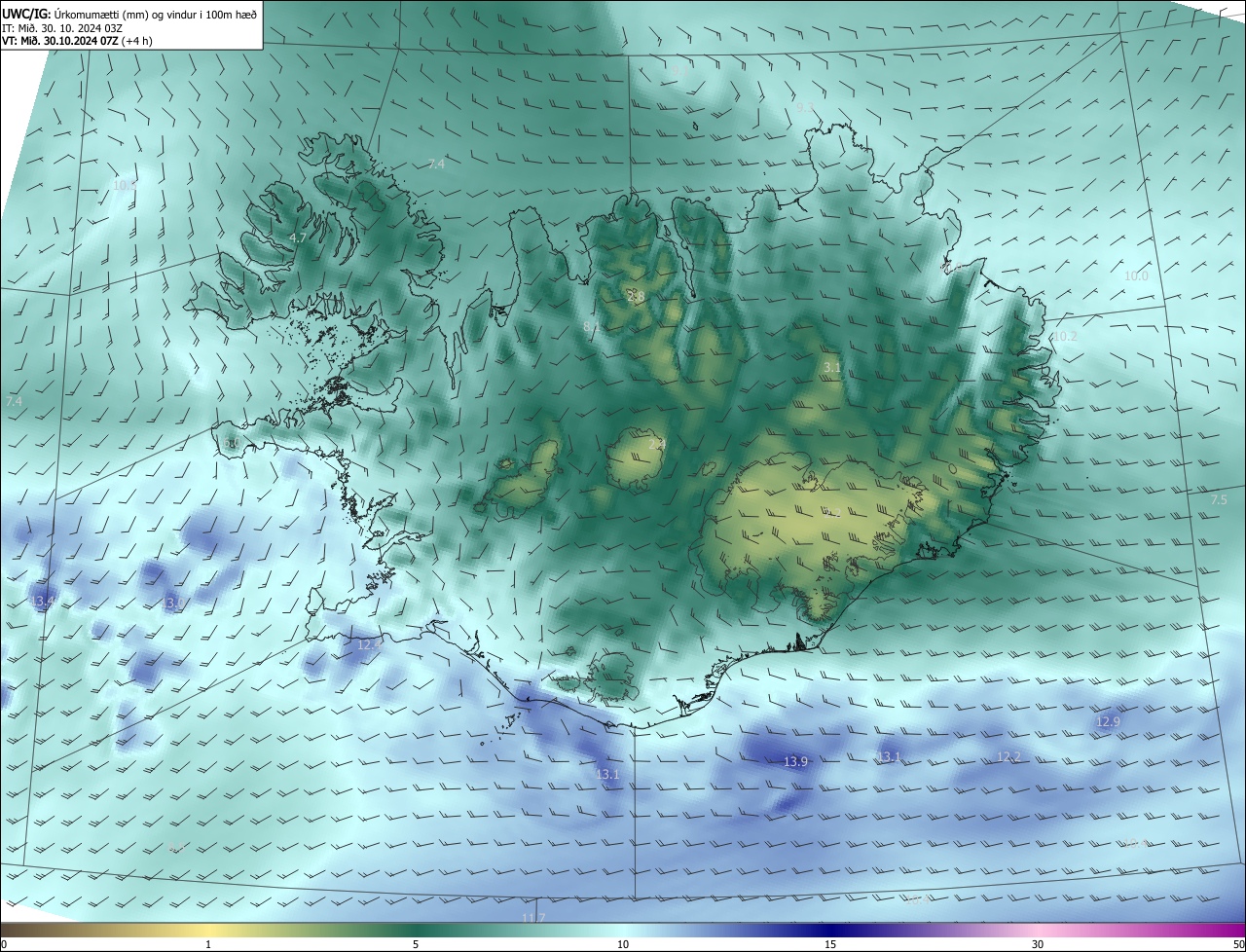The image size is (1246, 952).
Task: Select the 2.8 value label
Action: [638, 297]
